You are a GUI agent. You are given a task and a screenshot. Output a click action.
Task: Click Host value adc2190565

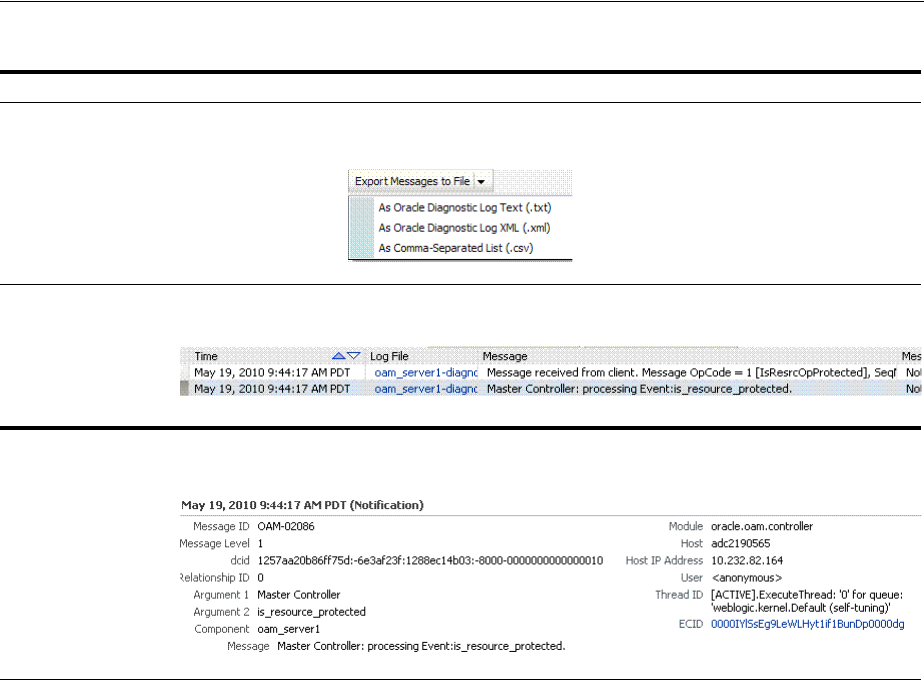pyautogui.click(x=741, y=543)
